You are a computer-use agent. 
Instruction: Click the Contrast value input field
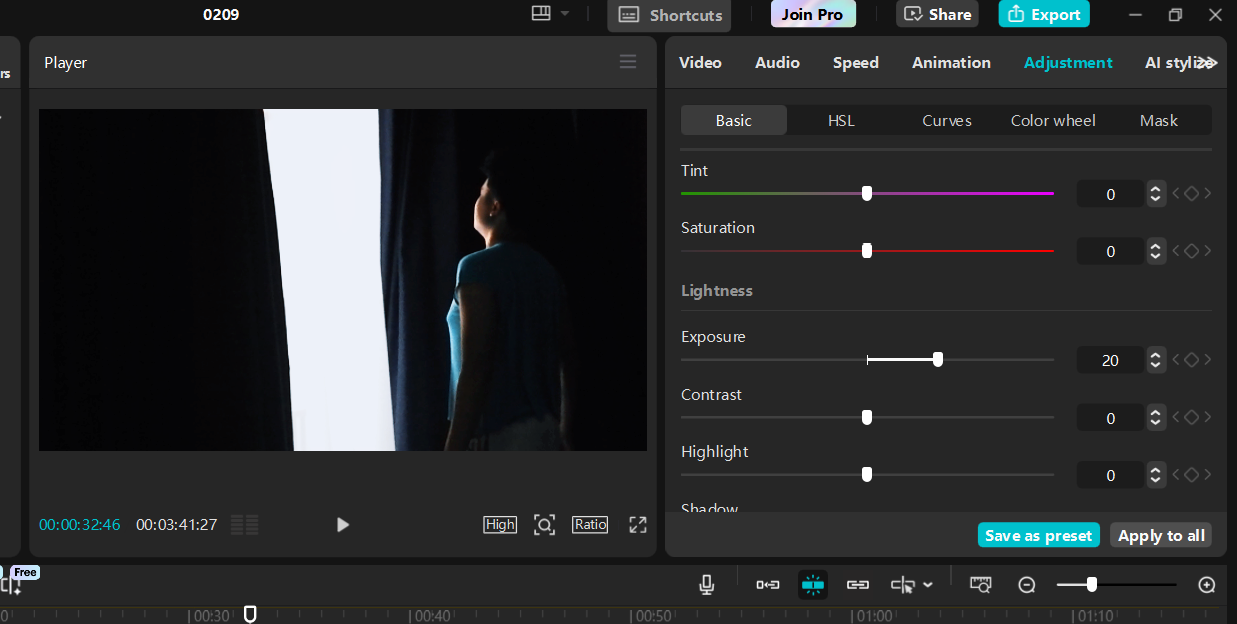[1110, 418]
